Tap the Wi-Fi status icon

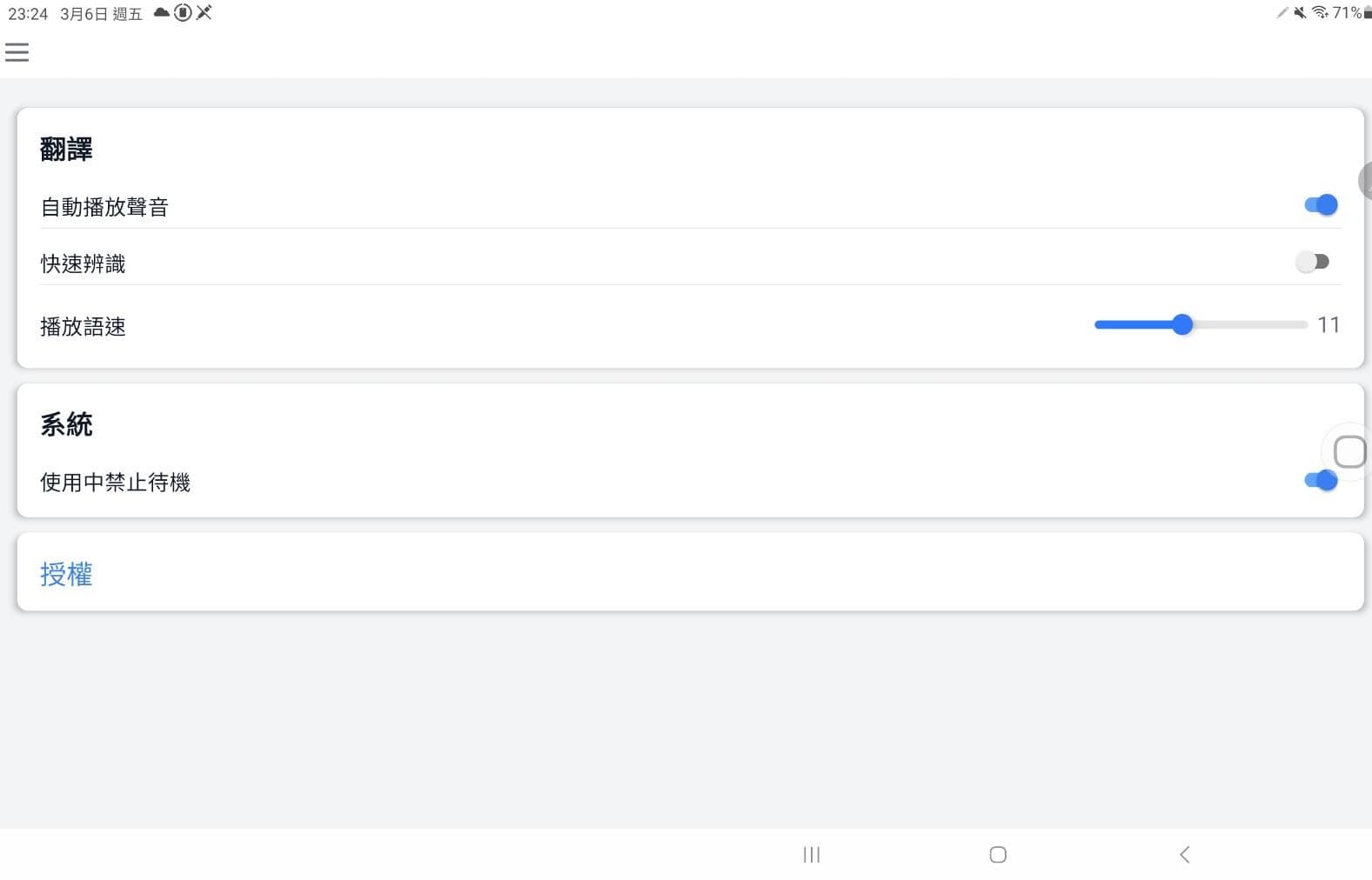click(1320, 12)
